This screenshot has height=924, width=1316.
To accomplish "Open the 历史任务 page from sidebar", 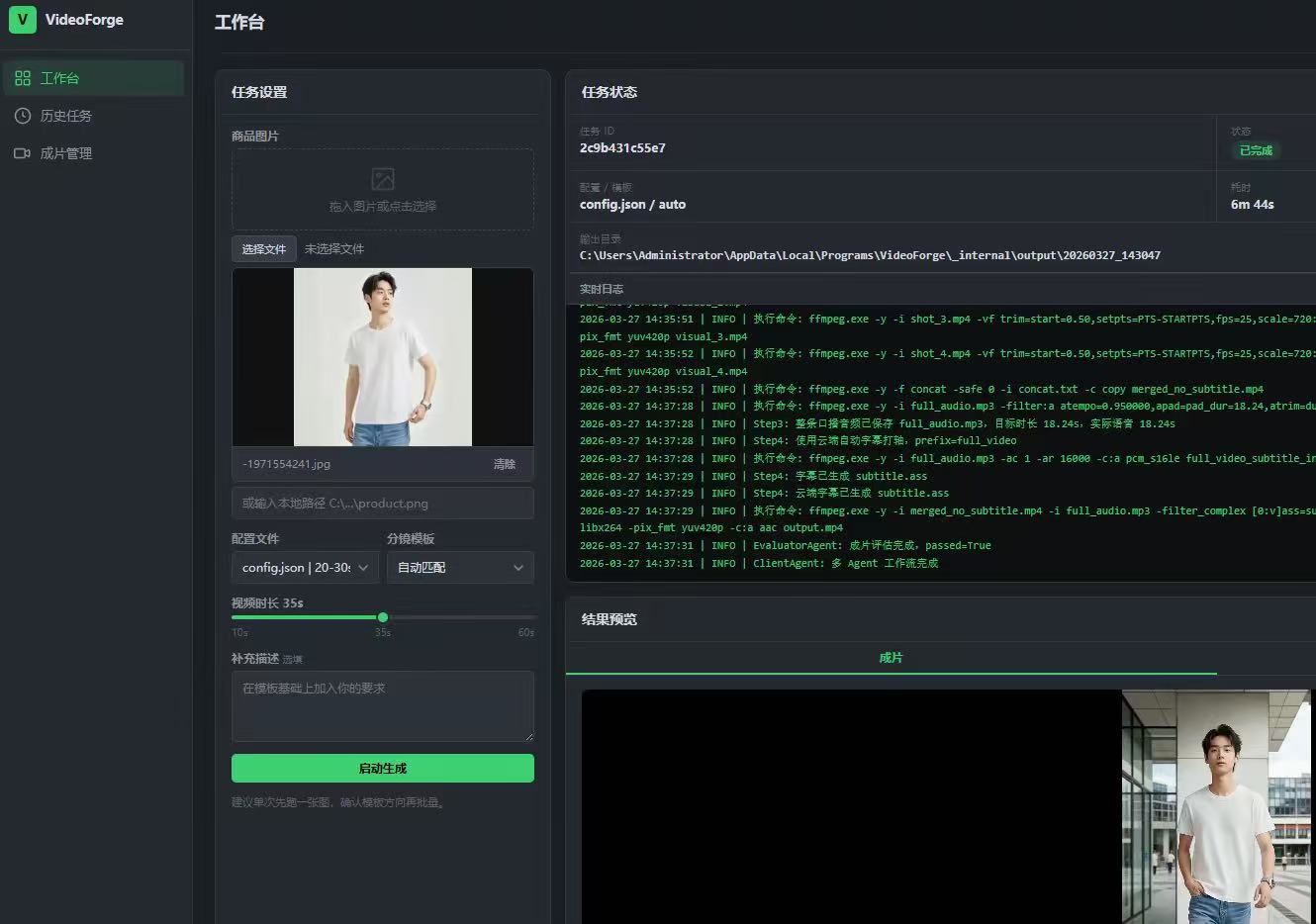I will pyautogui.click(x=65, y=116).
